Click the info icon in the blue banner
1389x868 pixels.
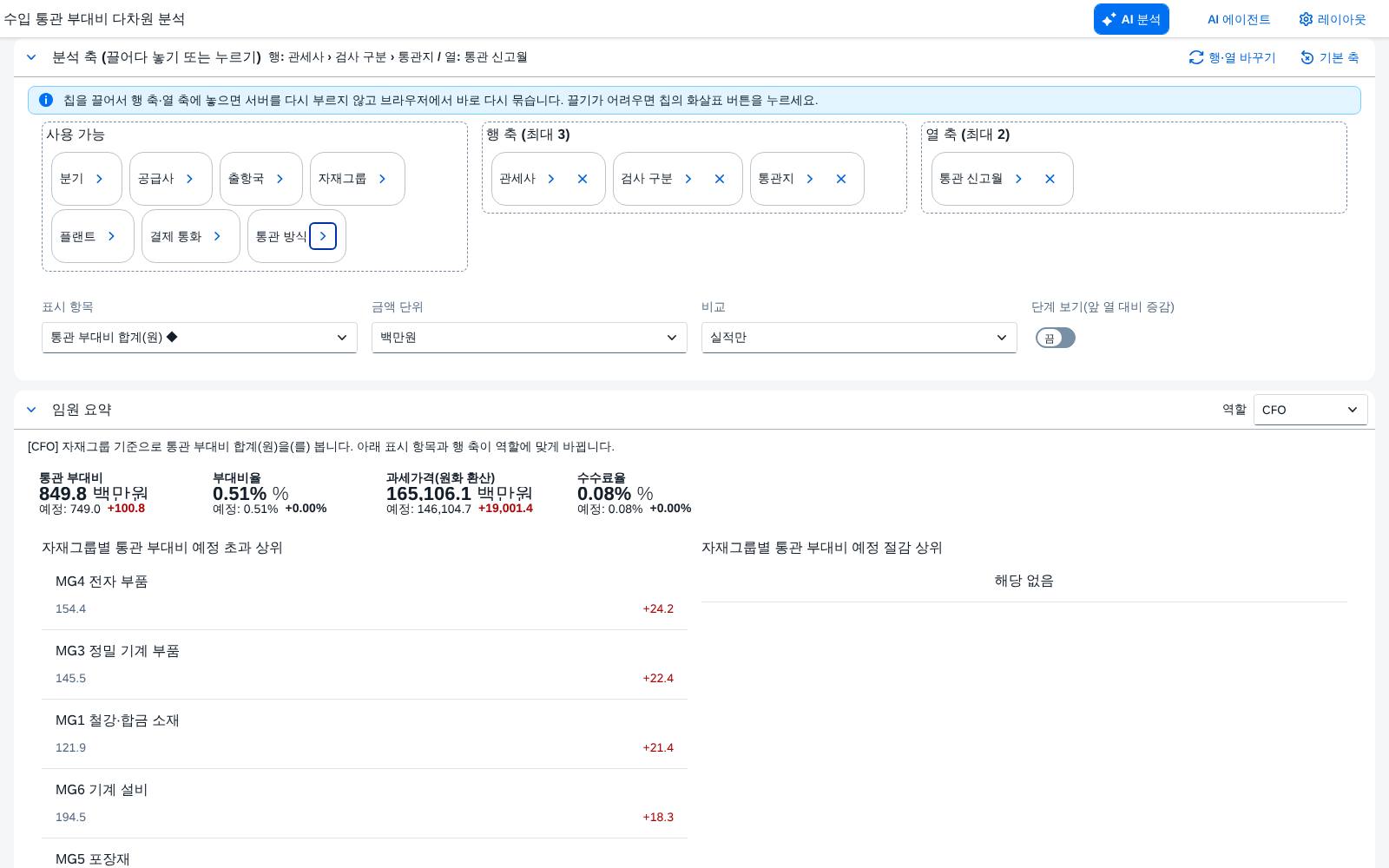coord(46,100)
